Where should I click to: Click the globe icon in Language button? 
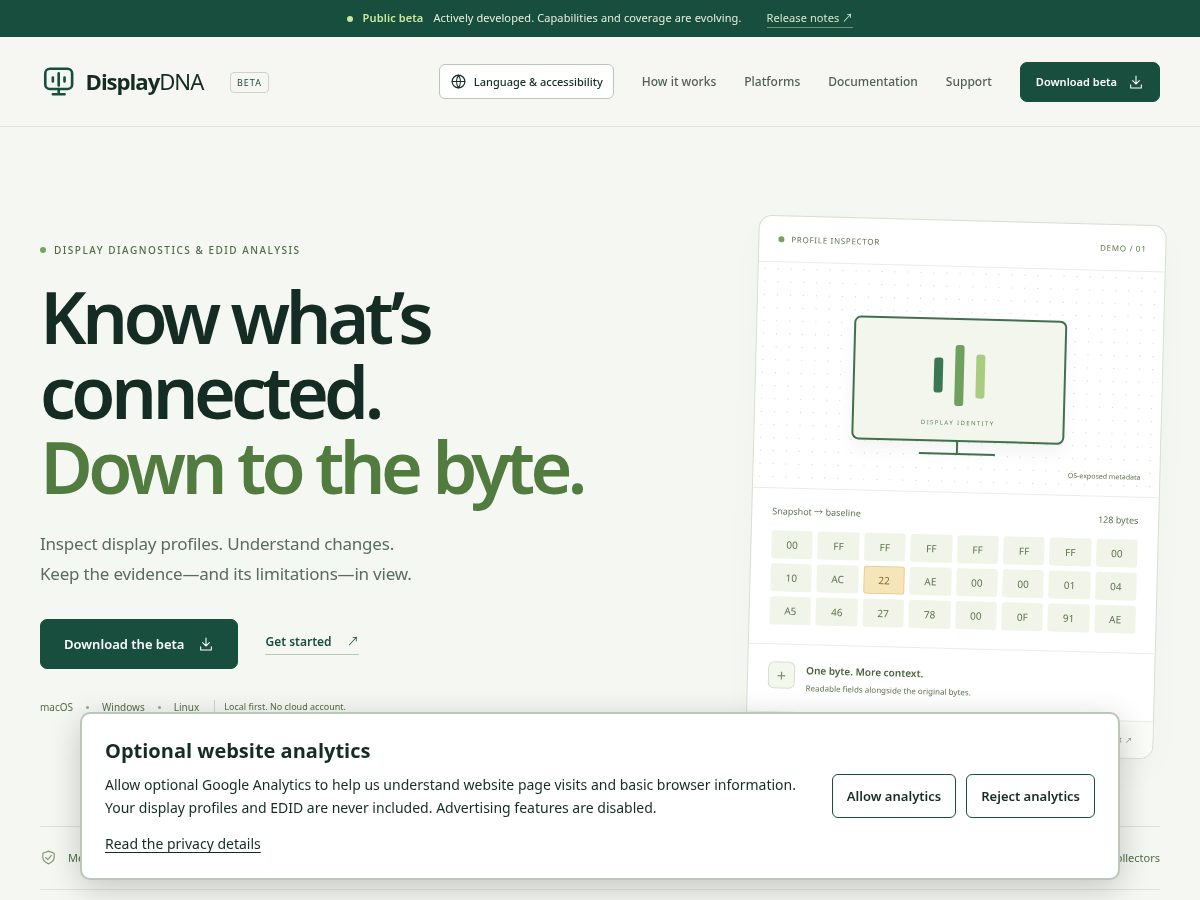pyautogui.click(x=458, y=82)
